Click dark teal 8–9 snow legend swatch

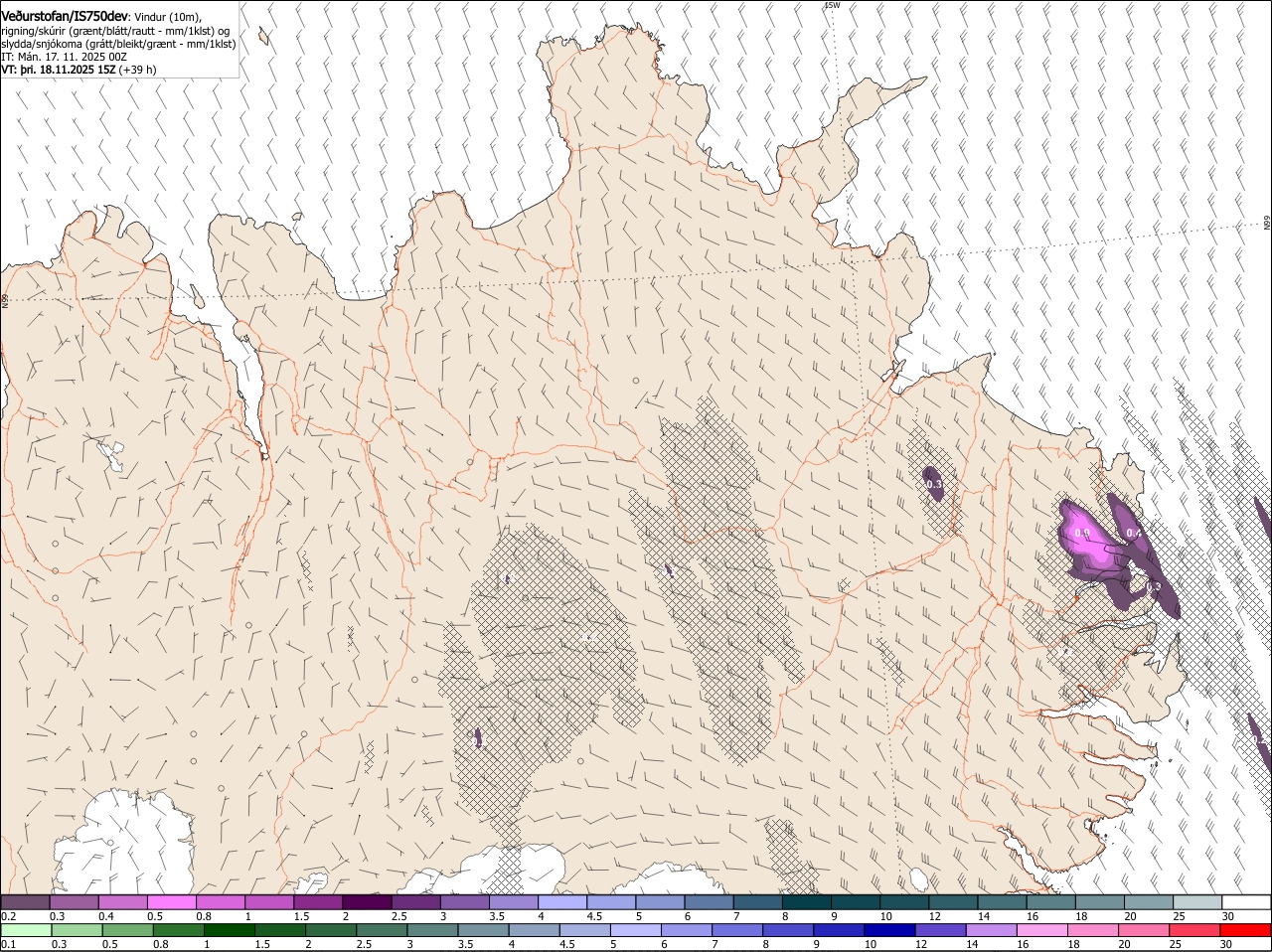click(x=808, y=902)
